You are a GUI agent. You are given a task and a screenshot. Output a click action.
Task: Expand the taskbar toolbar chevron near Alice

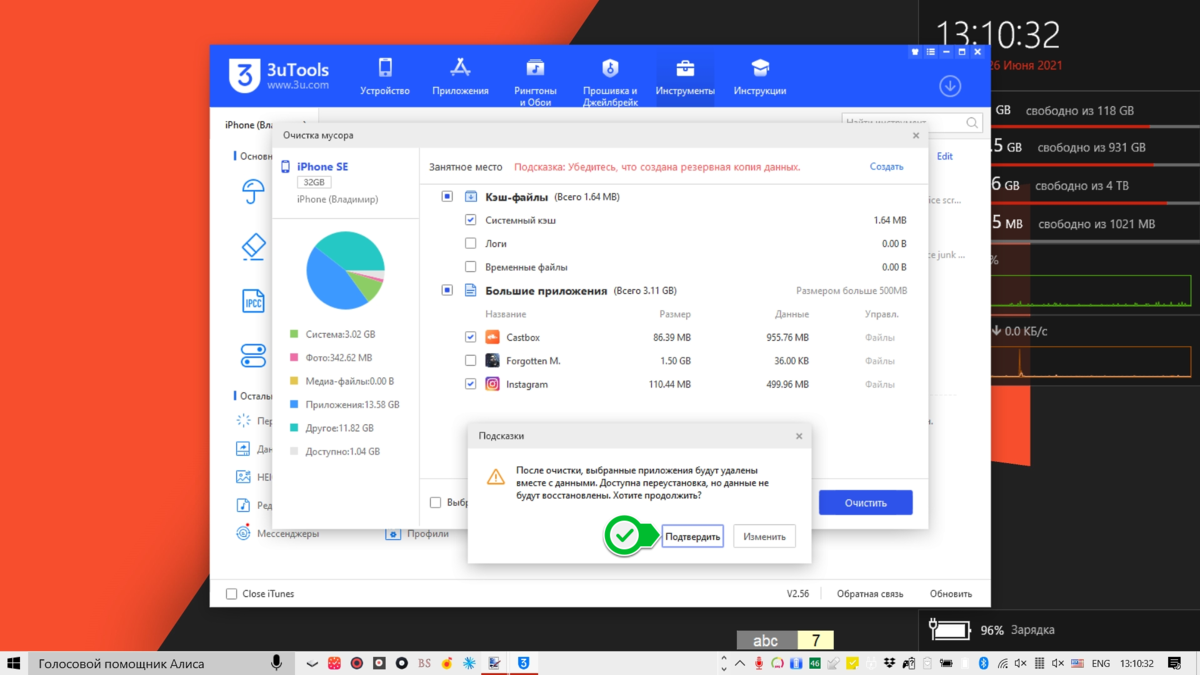(x=312, y=663)
